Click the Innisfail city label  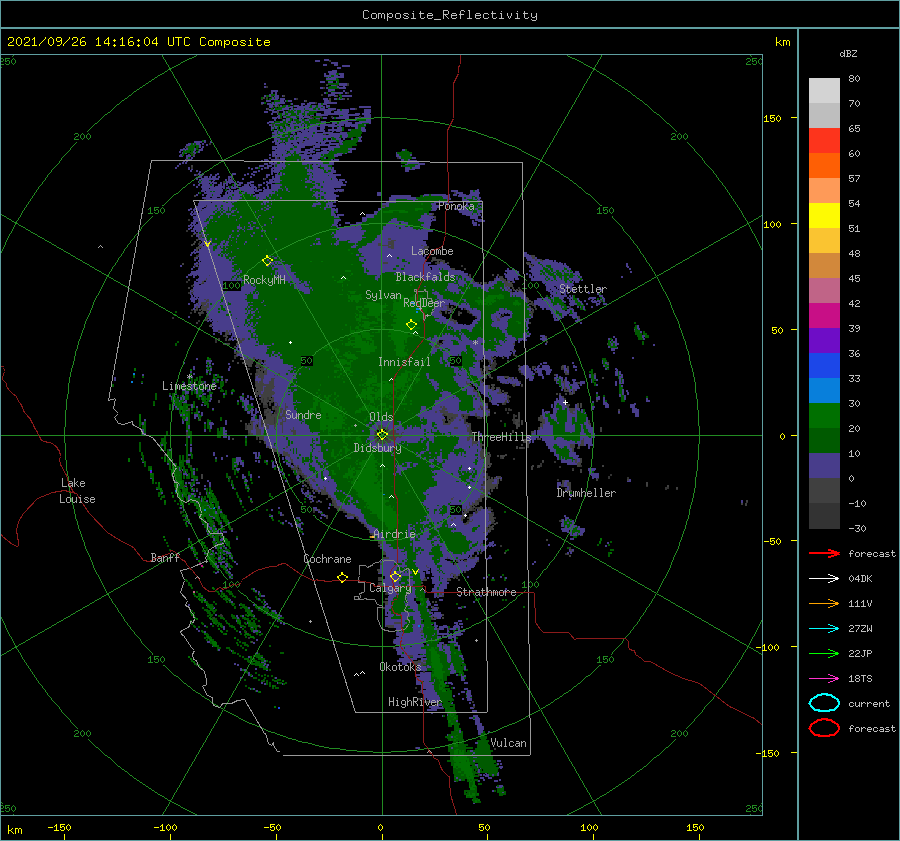coord(404,362)
